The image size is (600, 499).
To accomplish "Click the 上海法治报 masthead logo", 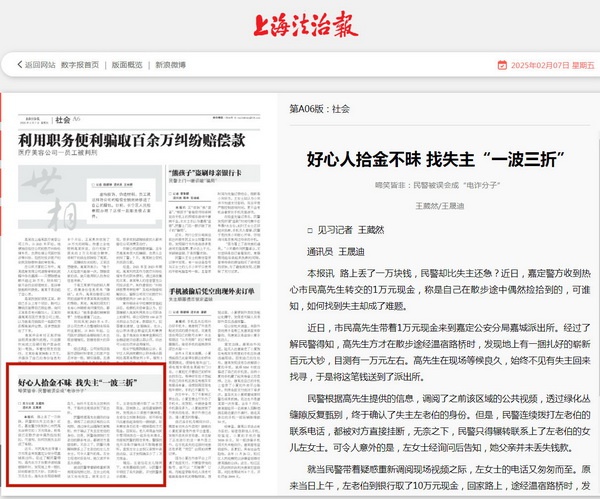I will click(300, 23).
